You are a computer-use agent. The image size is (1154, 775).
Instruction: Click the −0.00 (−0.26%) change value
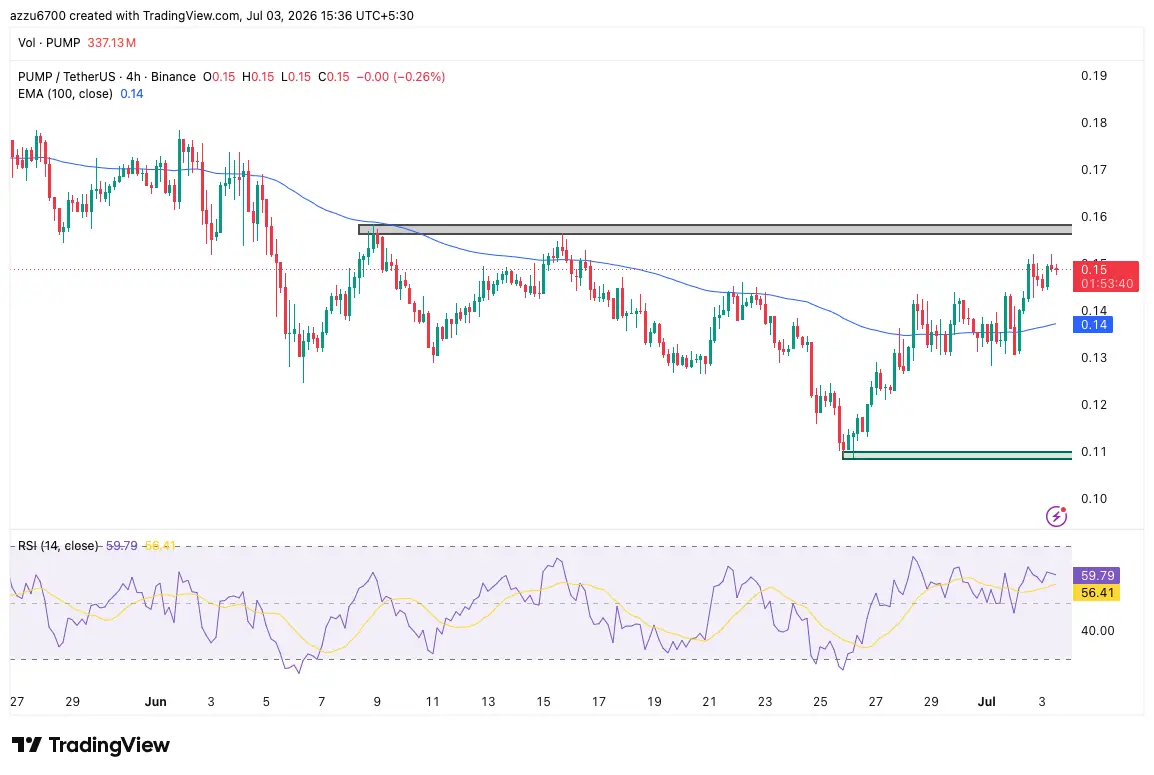[400, 77]
